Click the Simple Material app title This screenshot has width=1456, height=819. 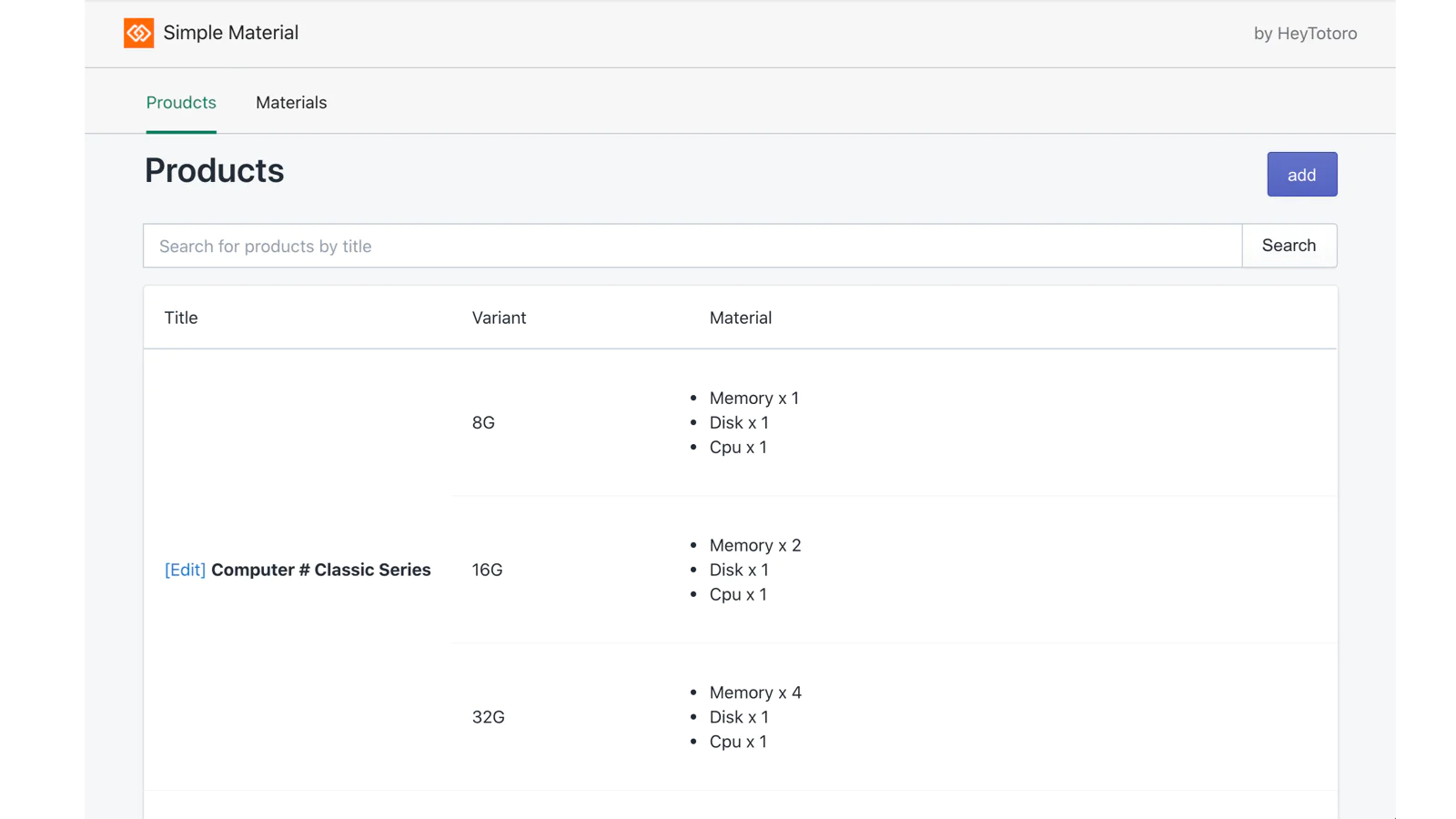[231, 33]
